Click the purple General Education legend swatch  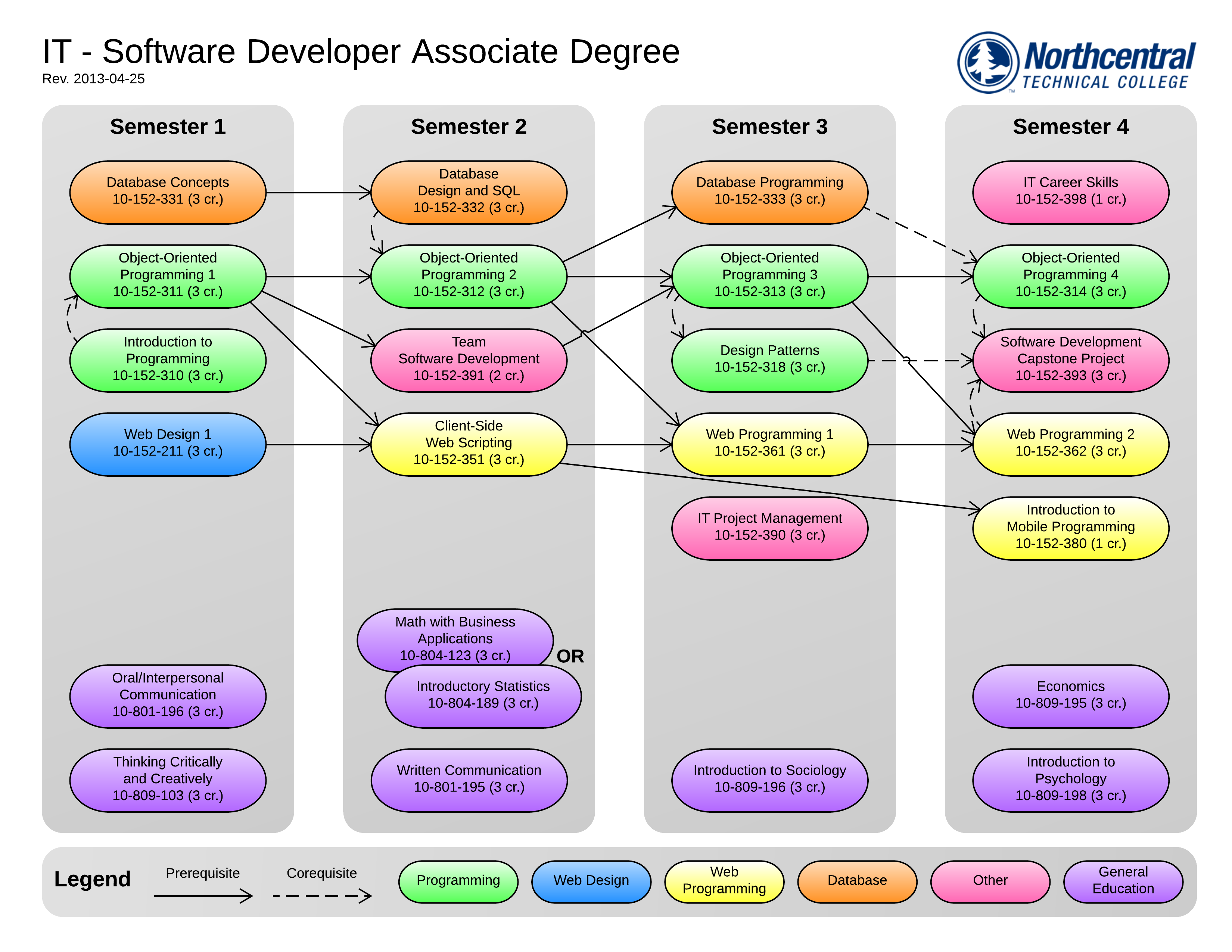(x=1123, y=881)
